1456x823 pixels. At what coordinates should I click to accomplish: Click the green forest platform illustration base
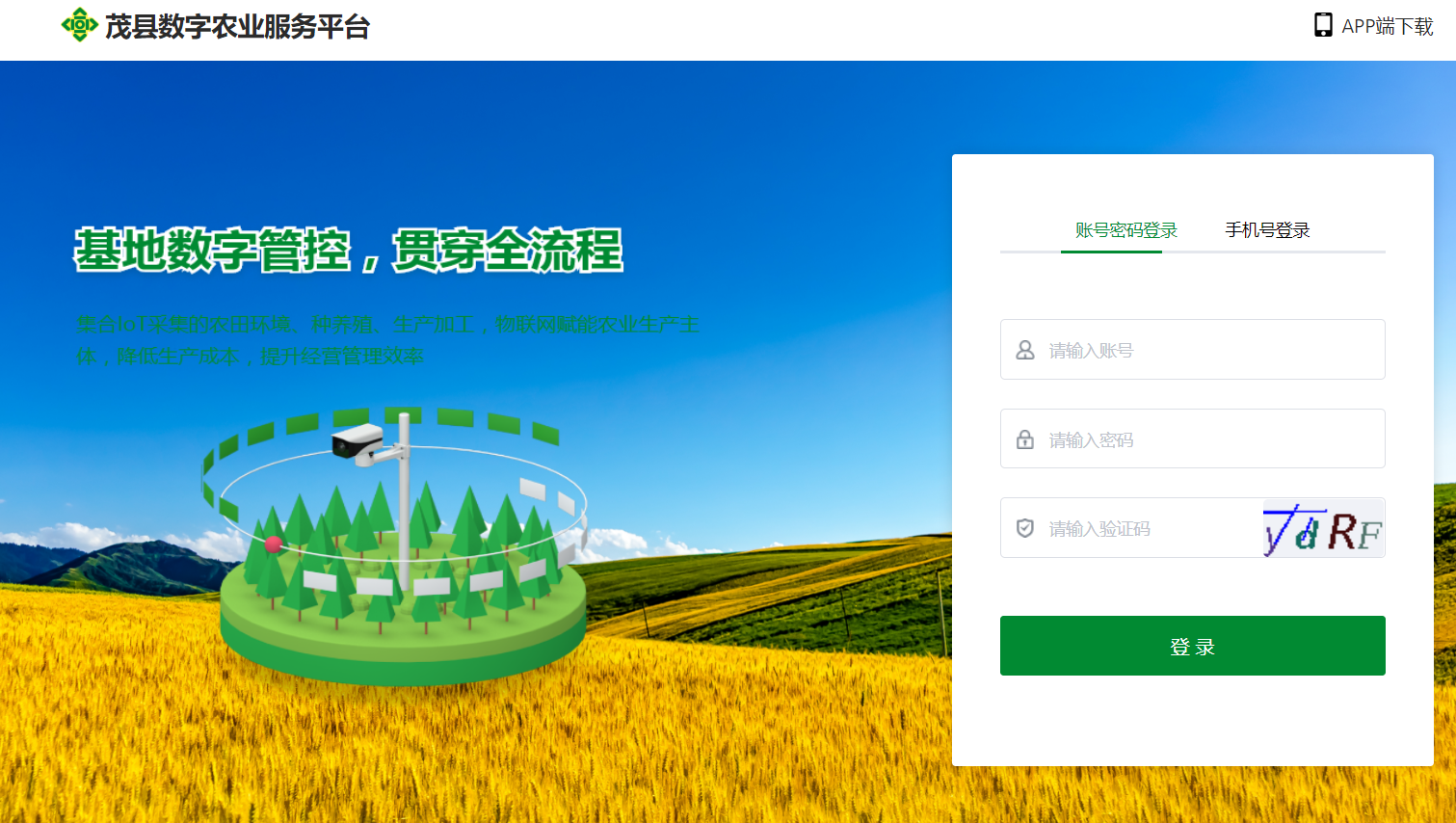pos(403,631)
